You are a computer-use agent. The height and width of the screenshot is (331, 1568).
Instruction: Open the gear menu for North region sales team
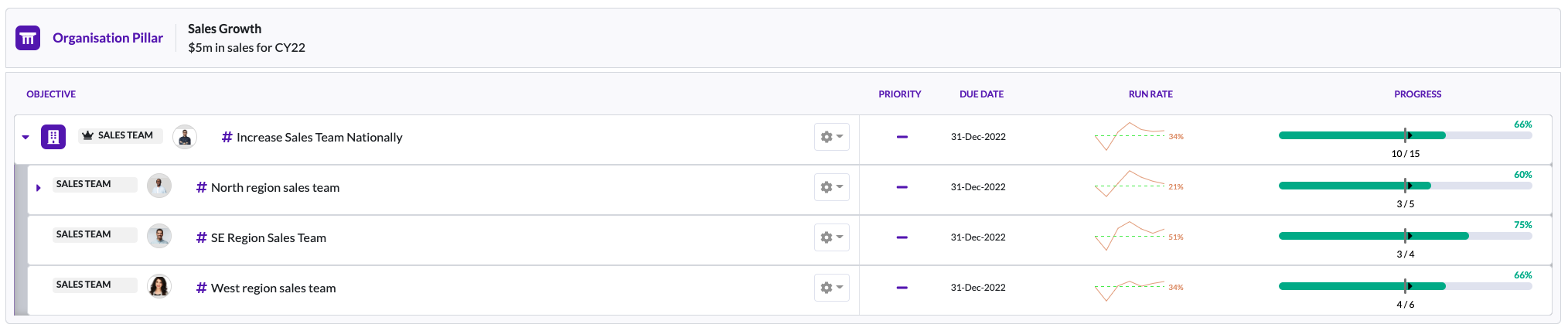point(832,187)
